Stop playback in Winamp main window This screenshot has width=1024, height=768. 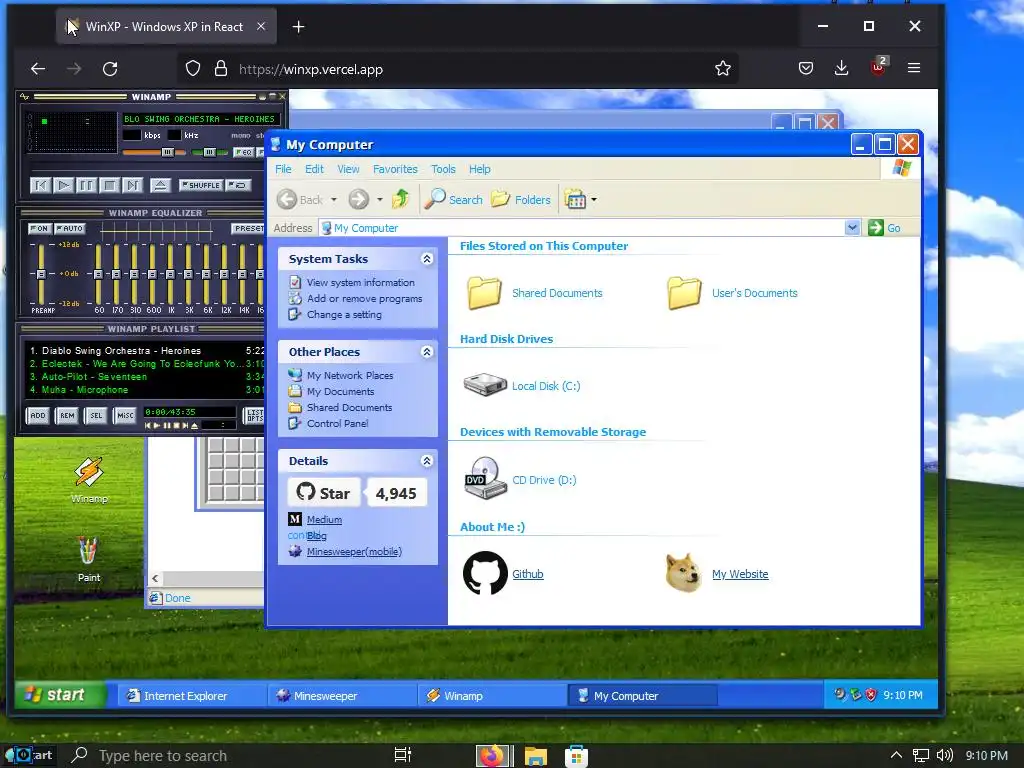pyautogui.click(x=109, y=185)
